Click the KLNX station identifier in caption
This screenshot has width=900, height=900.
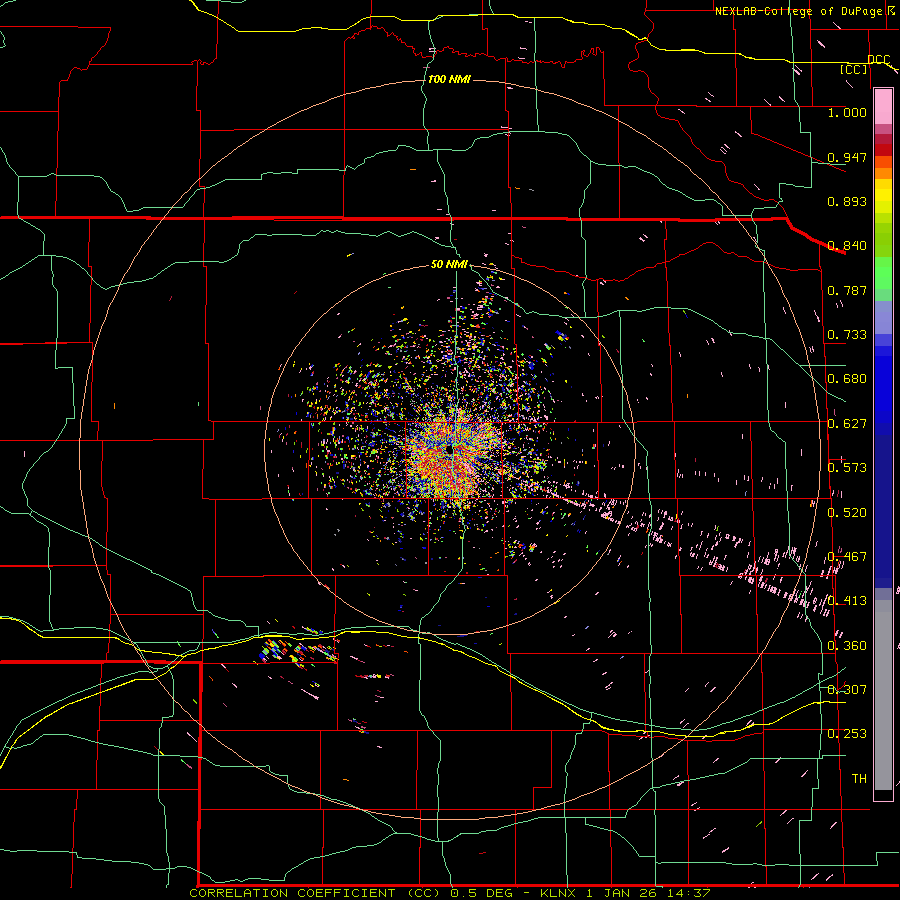(558, 893)
